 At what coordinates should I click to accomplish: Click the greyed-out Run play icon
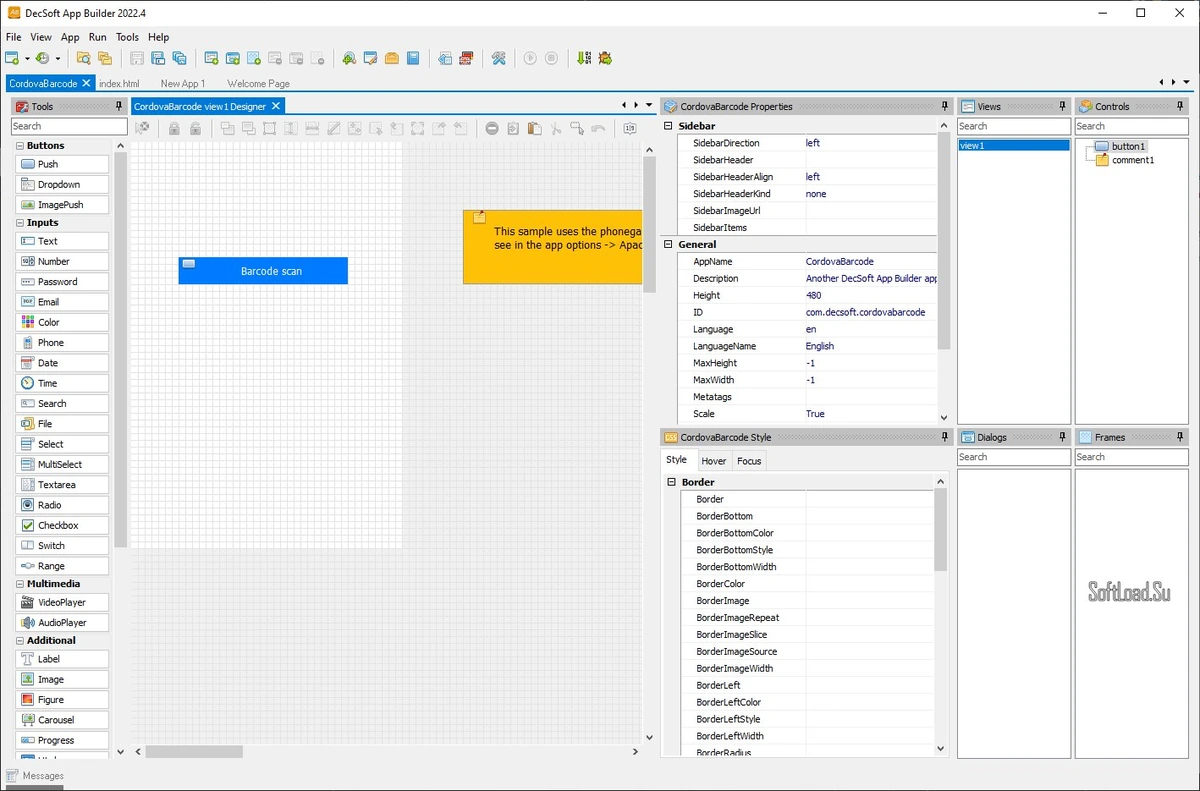[530, 58]
